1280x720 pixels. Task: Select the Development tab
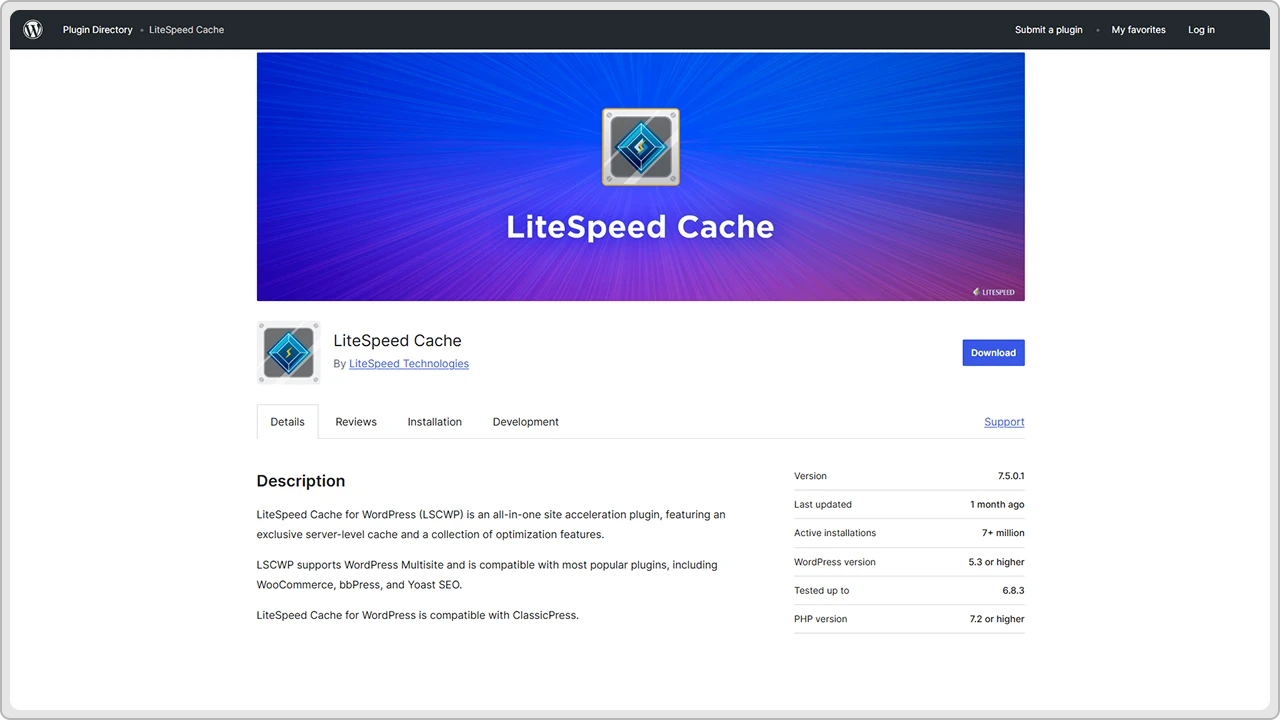tap(525, 421)
